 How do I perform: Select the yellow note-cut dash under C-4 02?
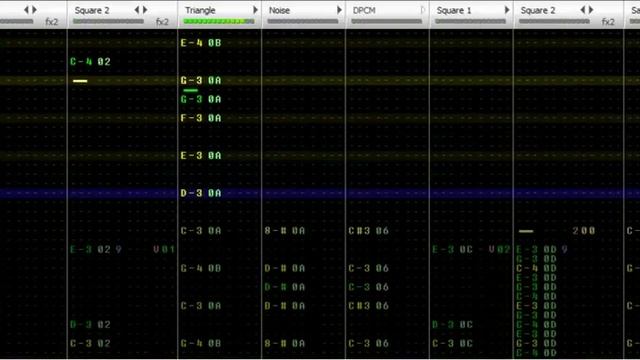(x=80, y=81)
